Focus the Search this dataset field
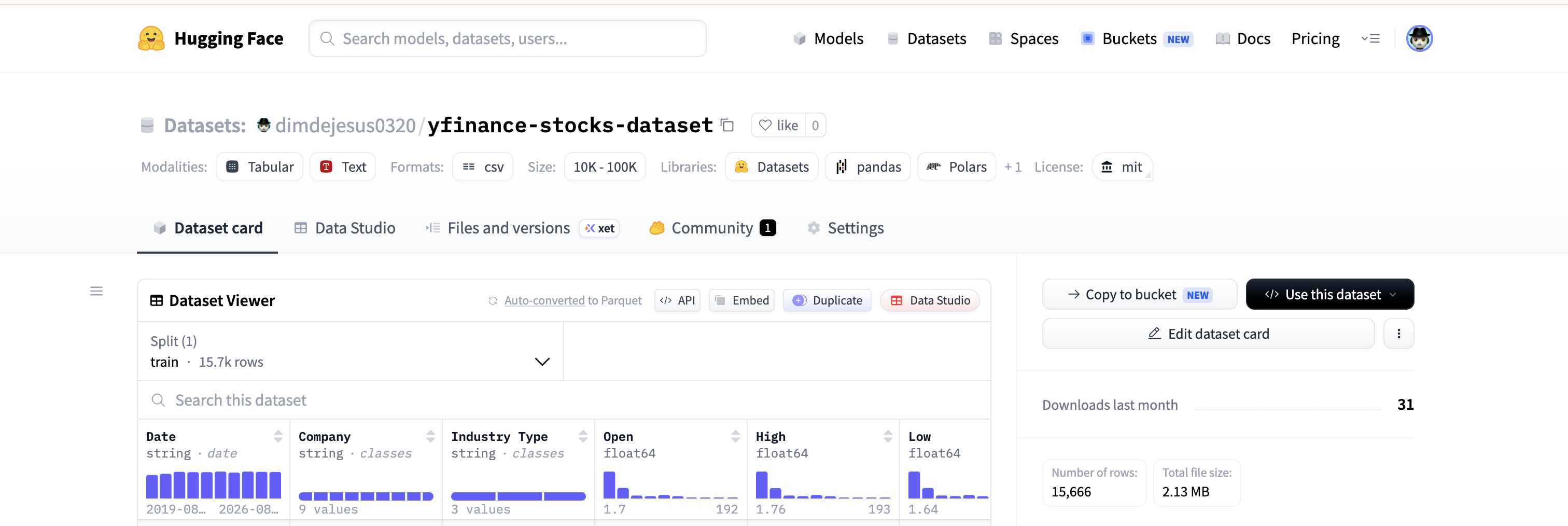This screenshot has width=1568, height=526. [x=564, y=400]
